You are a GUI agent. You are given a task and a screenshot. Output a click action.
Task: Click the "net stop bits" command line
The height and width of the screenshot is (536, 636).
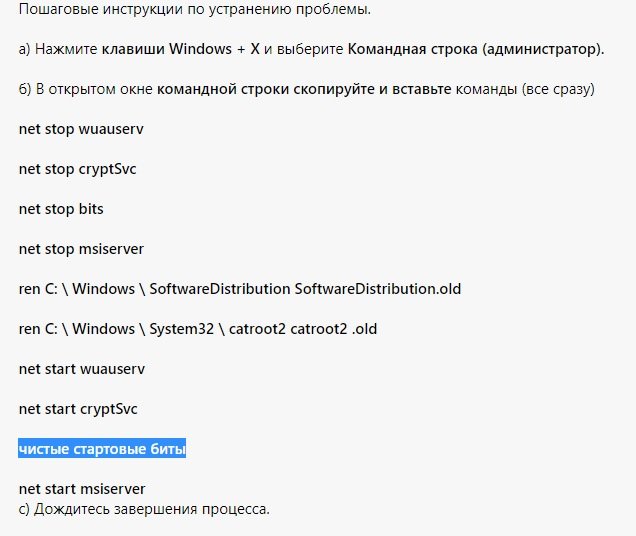click(x=61, y=209)
